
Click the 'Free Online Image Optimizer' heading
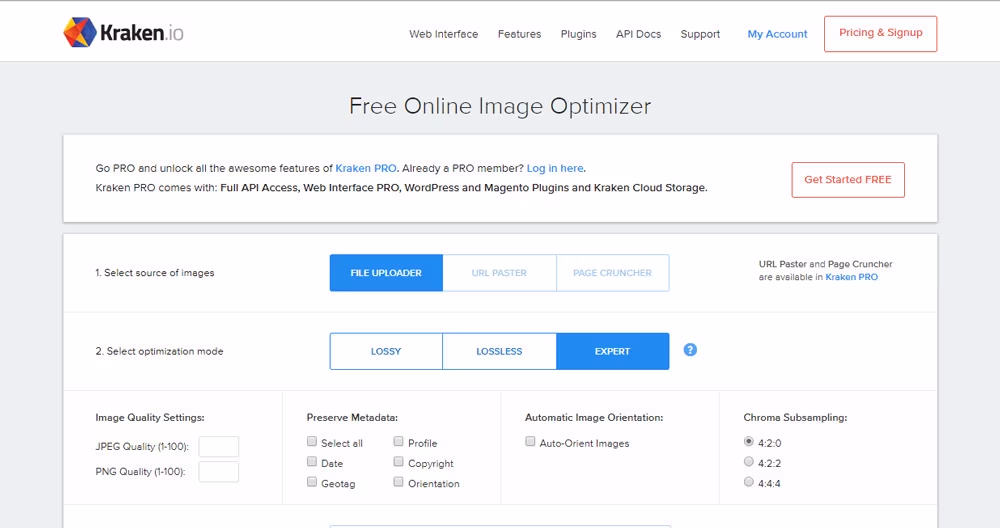(x=500, y=106)
